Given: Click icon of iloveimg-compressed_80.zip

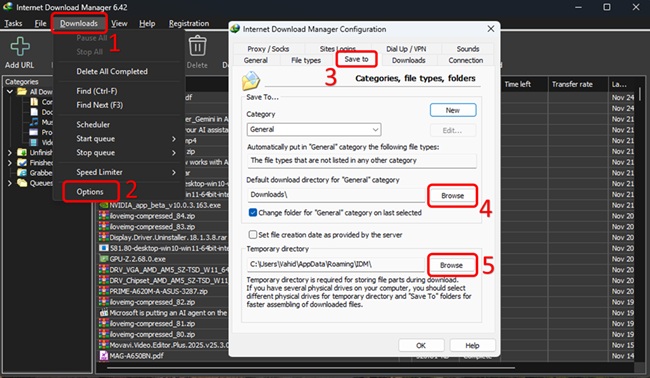Looking at the screenshot, I should coord(104,334).
